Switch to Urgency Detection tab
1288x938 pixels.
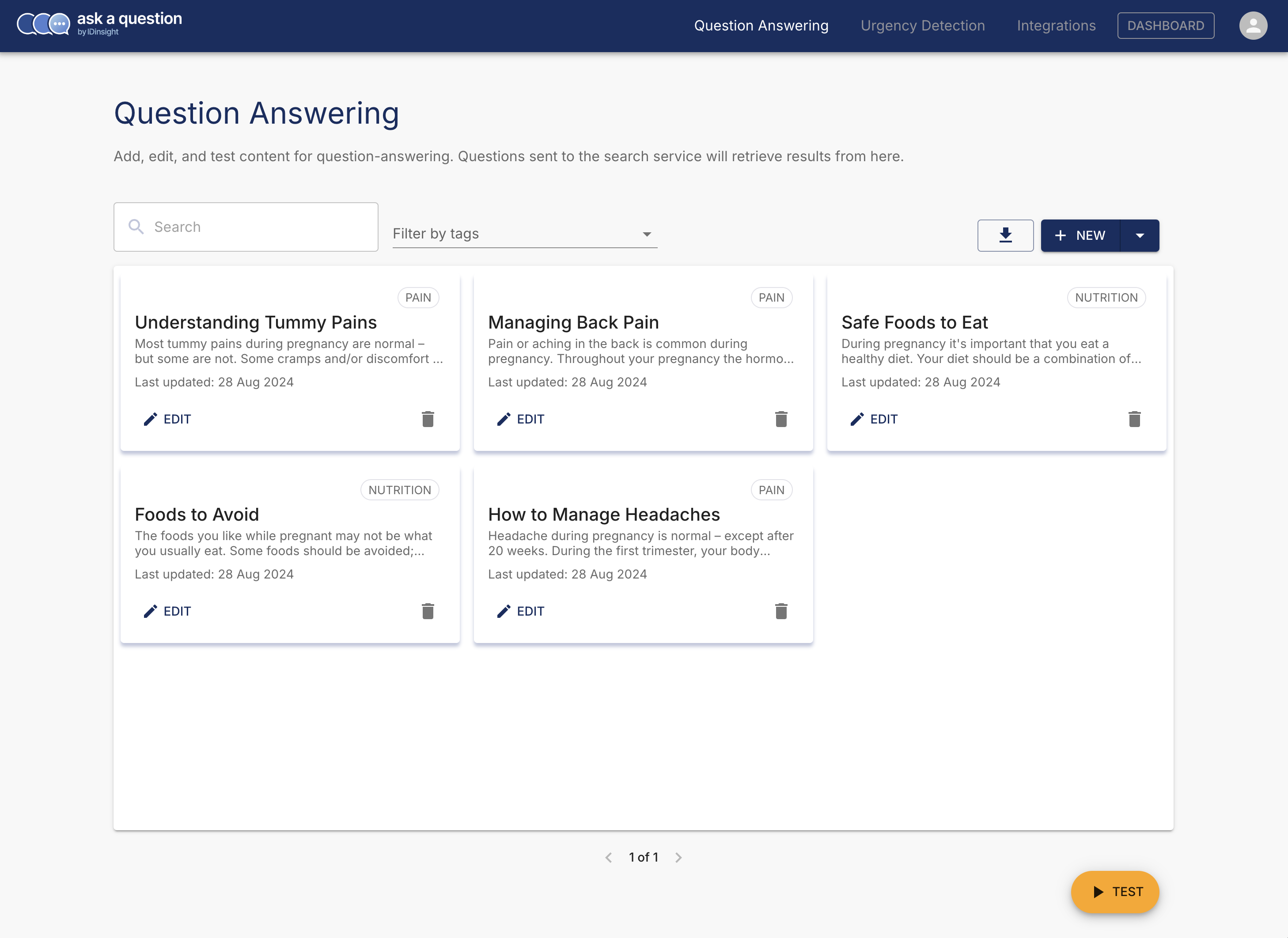[922, 26]
